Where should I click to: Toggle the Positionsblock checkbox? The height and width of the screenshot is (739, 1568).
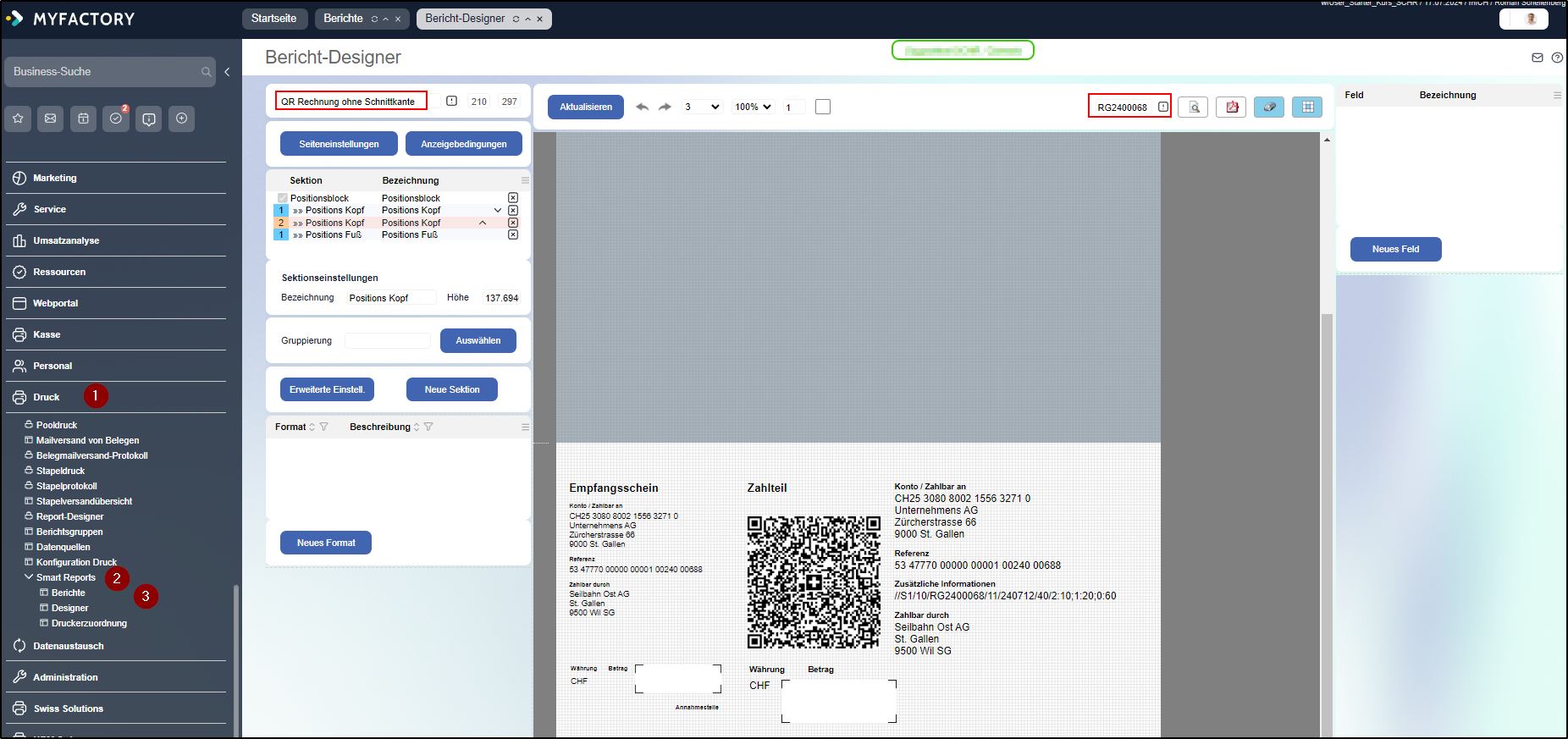coord(283,198)
